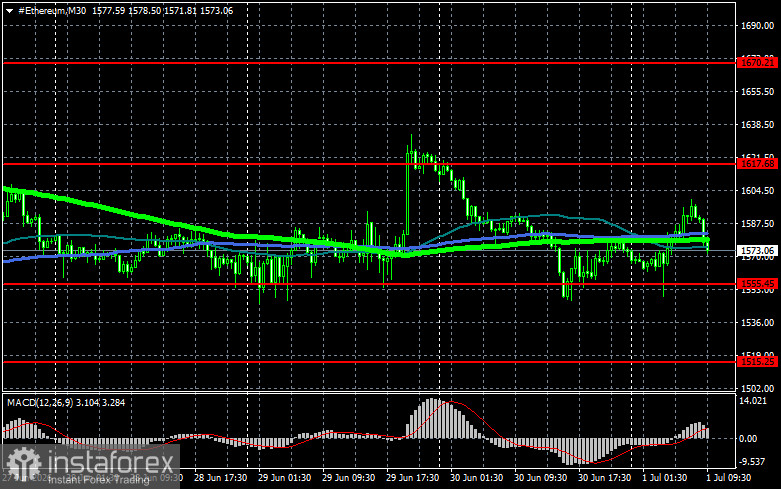
Task: Click the 1 Jul 01:30 time label
Action: coord(664,478)
